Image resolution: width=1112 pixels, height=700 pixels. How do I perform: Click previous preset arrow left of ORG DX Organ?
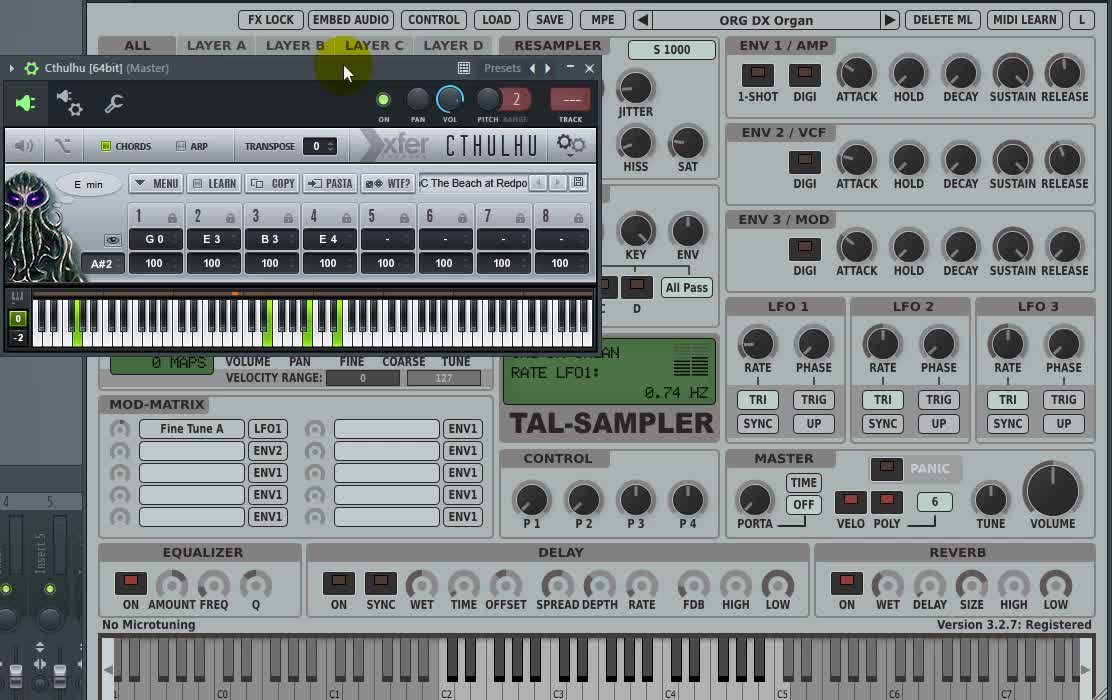click(643, 20)
